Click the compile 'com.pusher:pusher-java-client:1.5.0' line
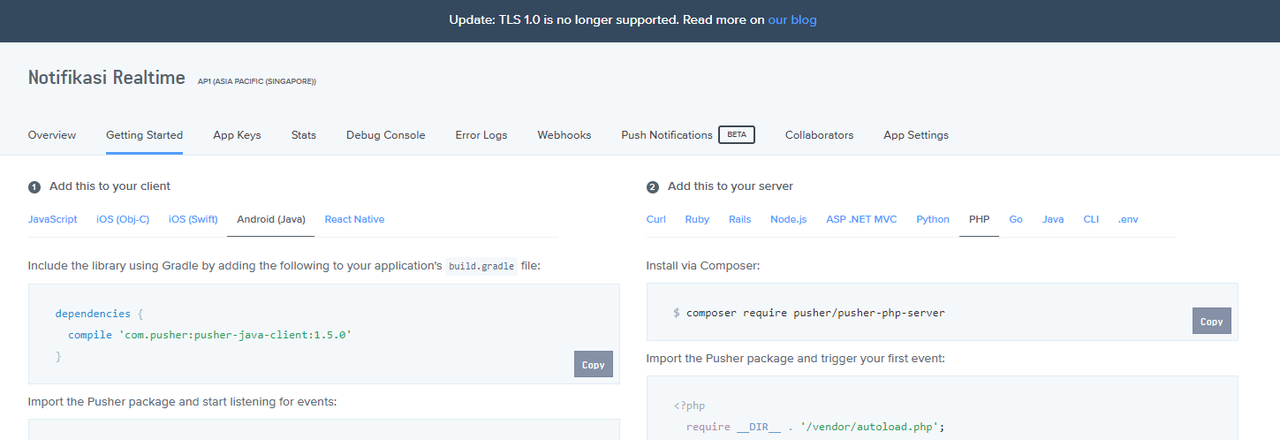1280x440 pixels. click(210, 335)
